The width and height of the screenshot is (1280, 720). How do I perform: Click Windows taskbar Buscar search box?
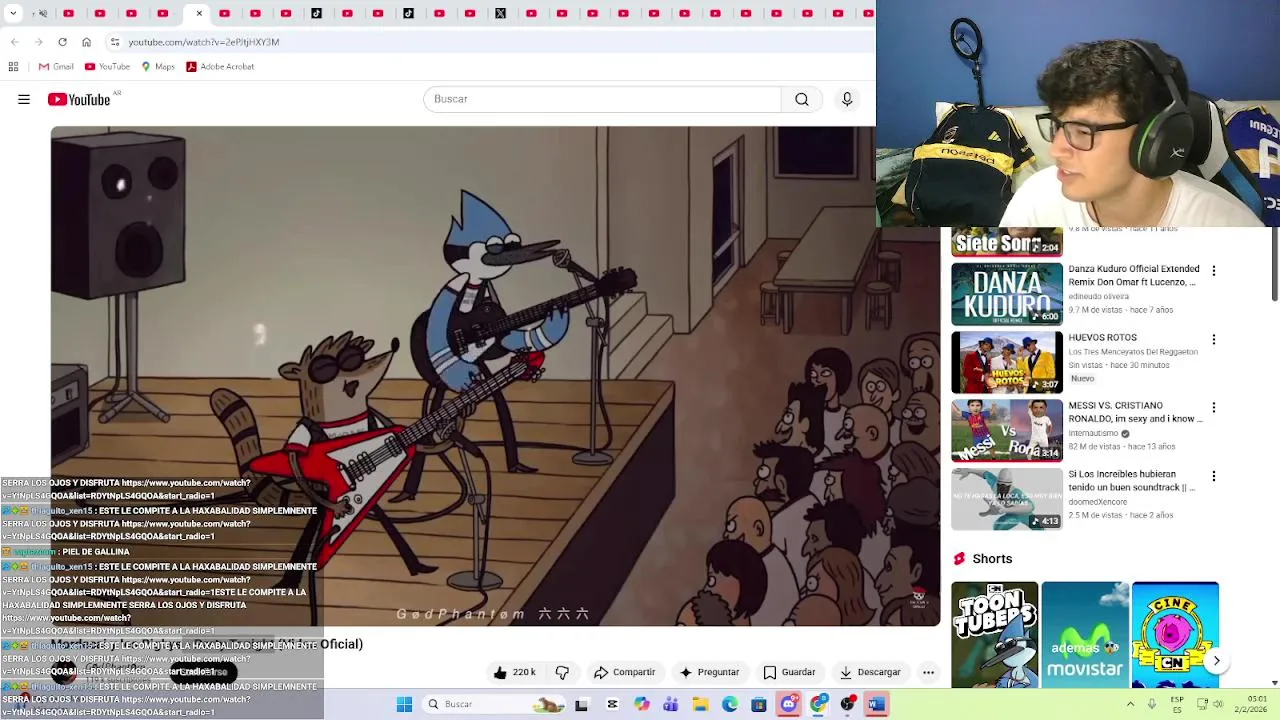pyautogui.click(x=493, y=704)
